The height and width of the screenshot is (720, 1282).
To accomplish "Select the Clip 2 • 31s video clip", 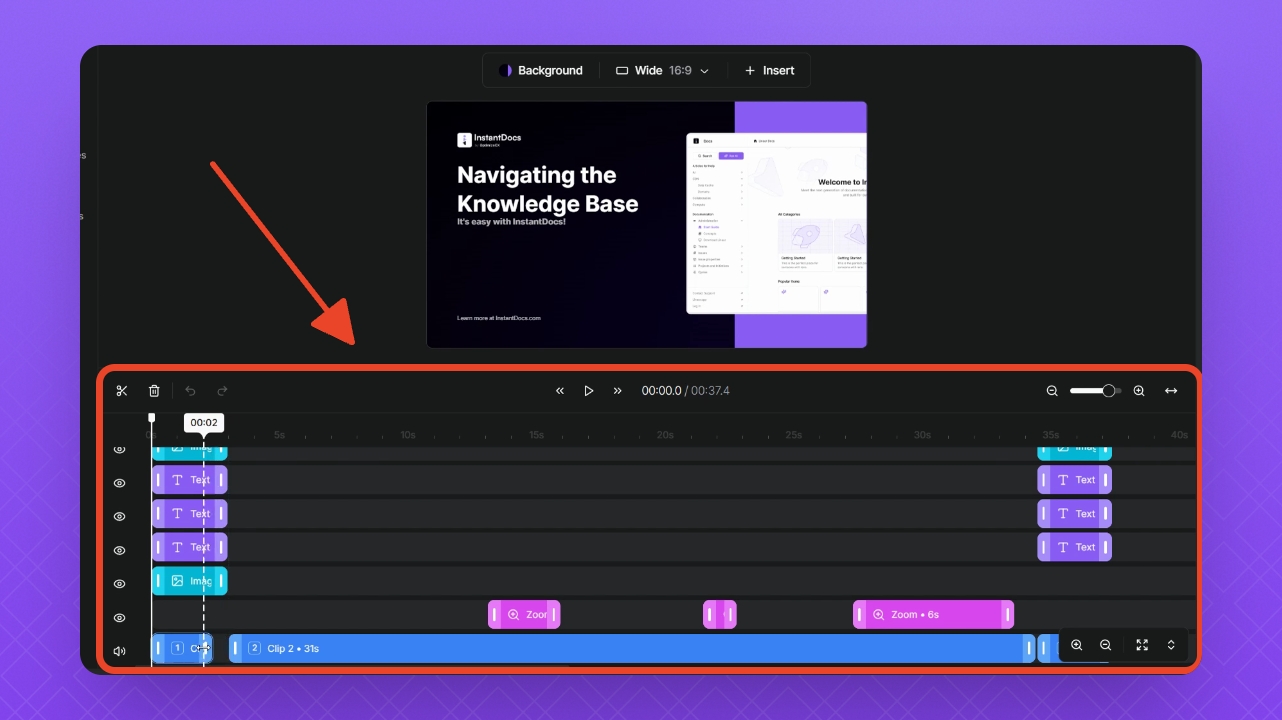I will click(x=632, y=649).
